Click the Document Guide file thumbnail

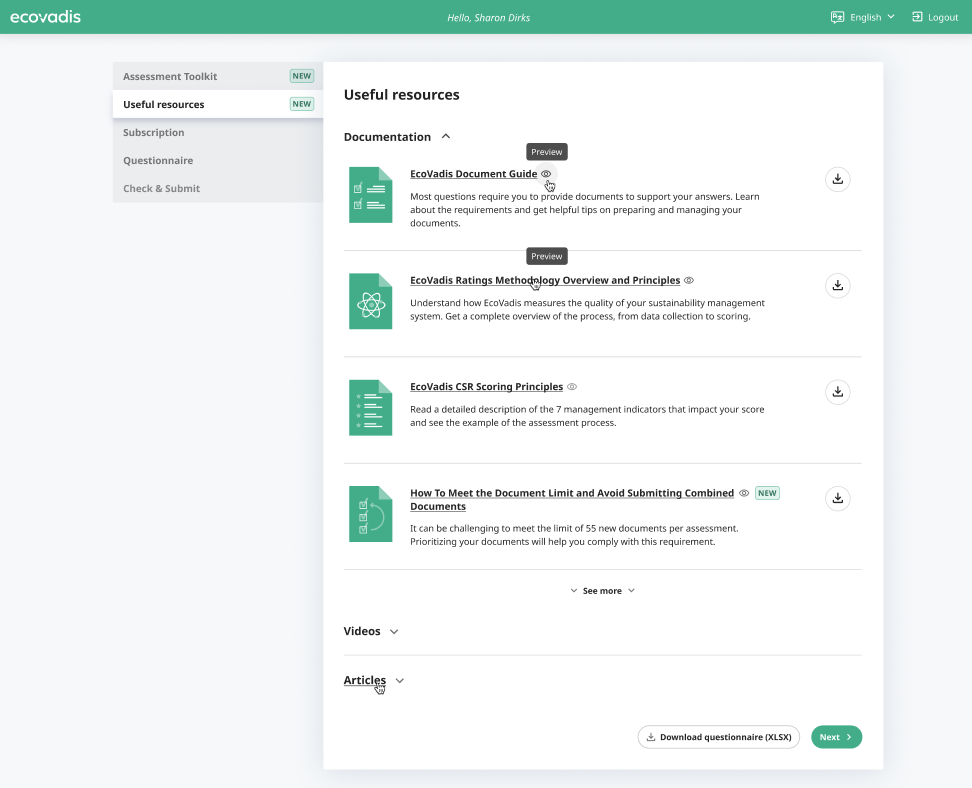pyautogui.click(x=371, y=195)
